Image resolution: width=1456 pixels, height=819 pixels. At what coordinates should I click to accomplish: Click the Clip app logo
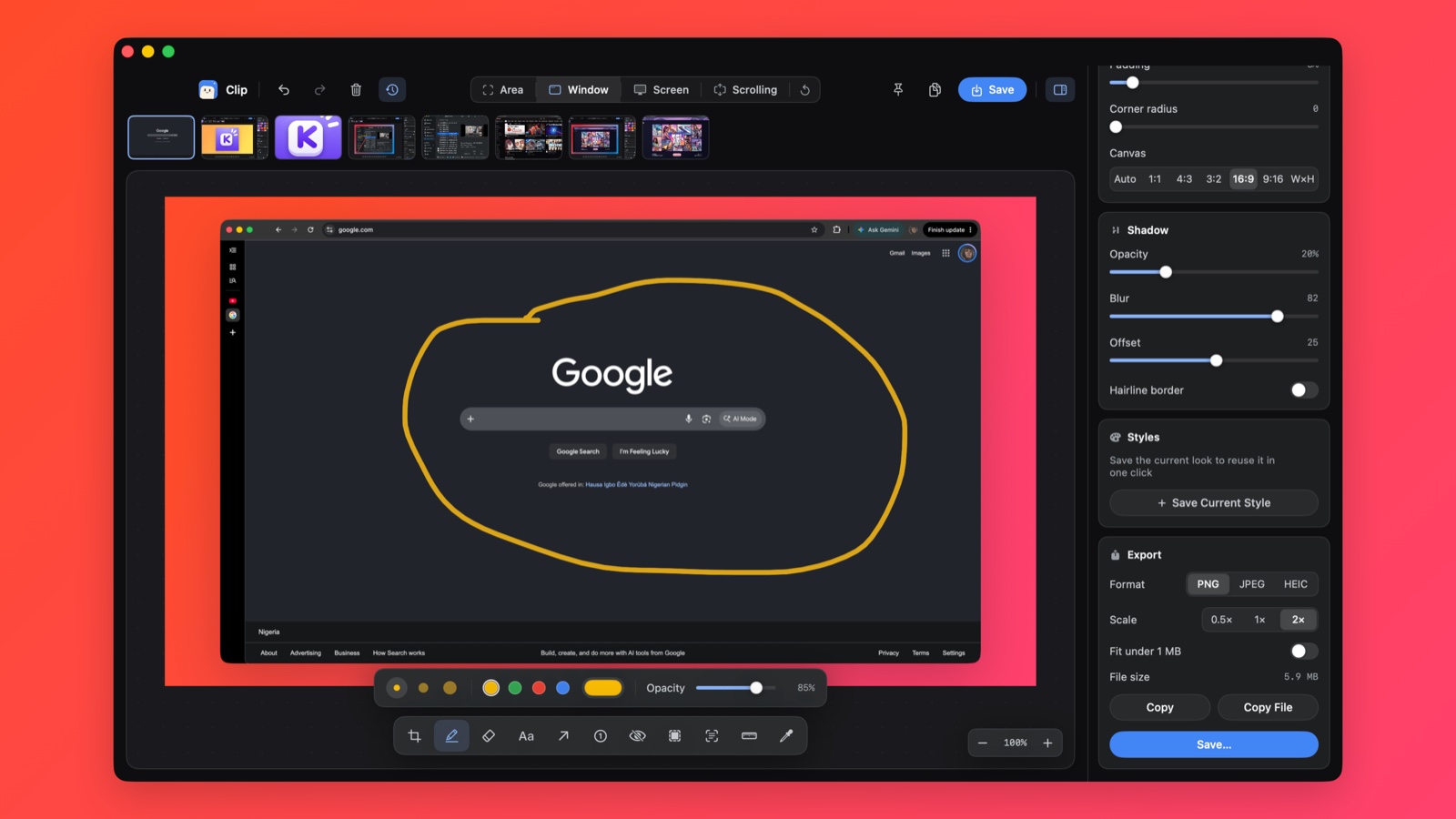(208, 90)
